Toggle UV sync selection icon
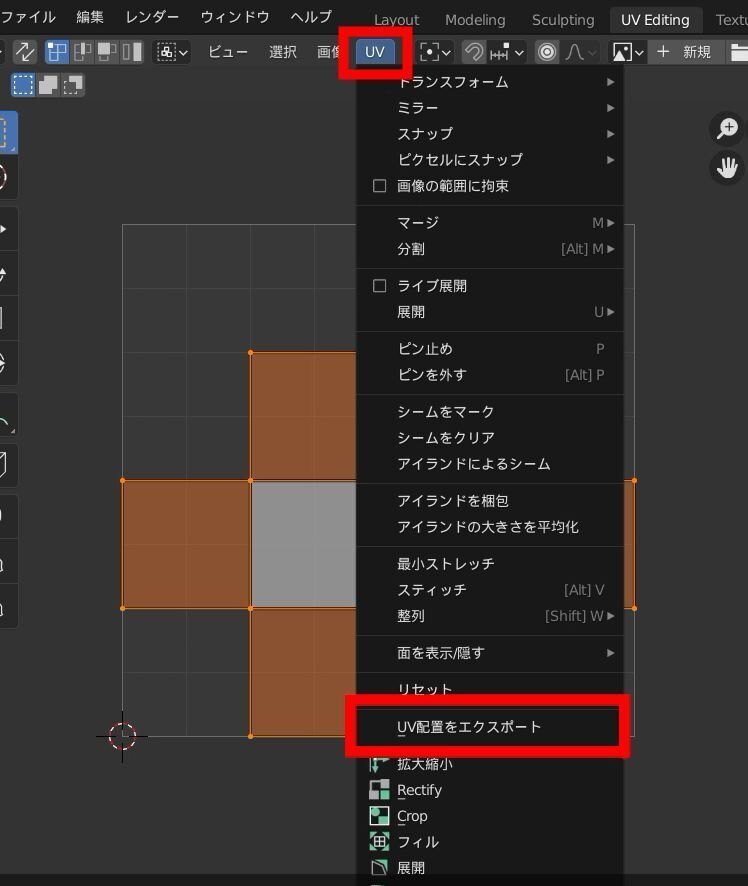 [x=24, y=52]
